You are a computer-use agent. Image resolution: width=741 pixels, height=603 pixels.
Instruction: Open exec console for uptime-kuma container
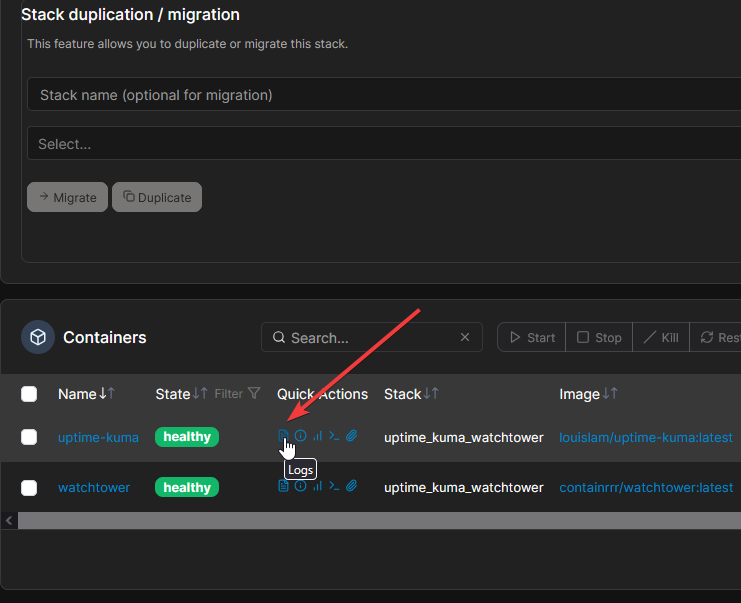[x=335, y=436]
